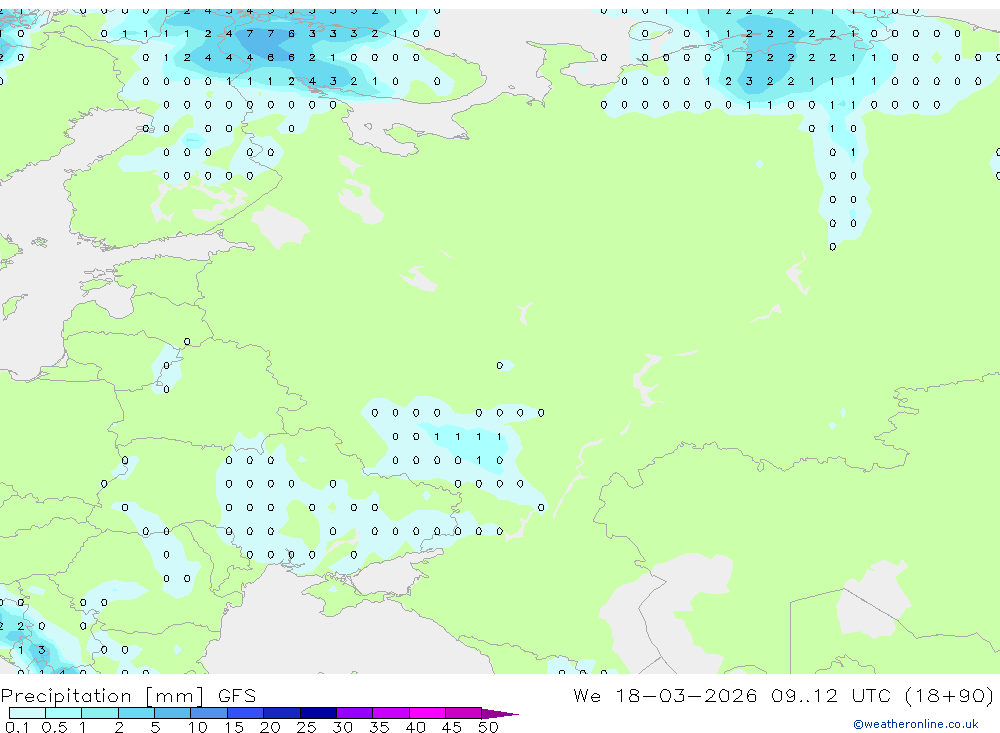
Task: Select the 2–5 mm legend color swatch
Action: pyautogui.click(x=136, y=713)
